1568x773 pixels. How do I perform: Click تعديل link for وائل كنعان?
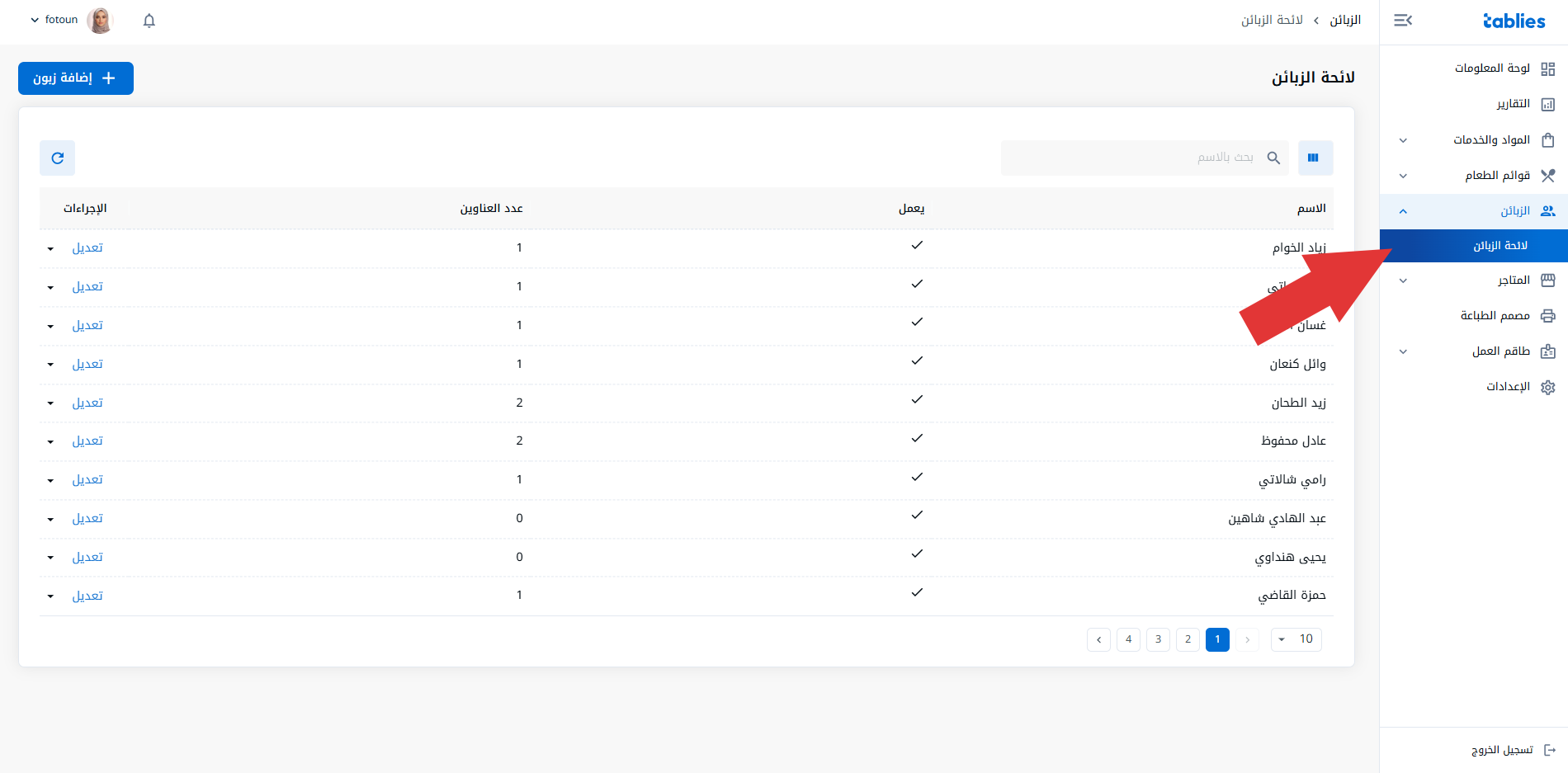[x=87, y=364]
